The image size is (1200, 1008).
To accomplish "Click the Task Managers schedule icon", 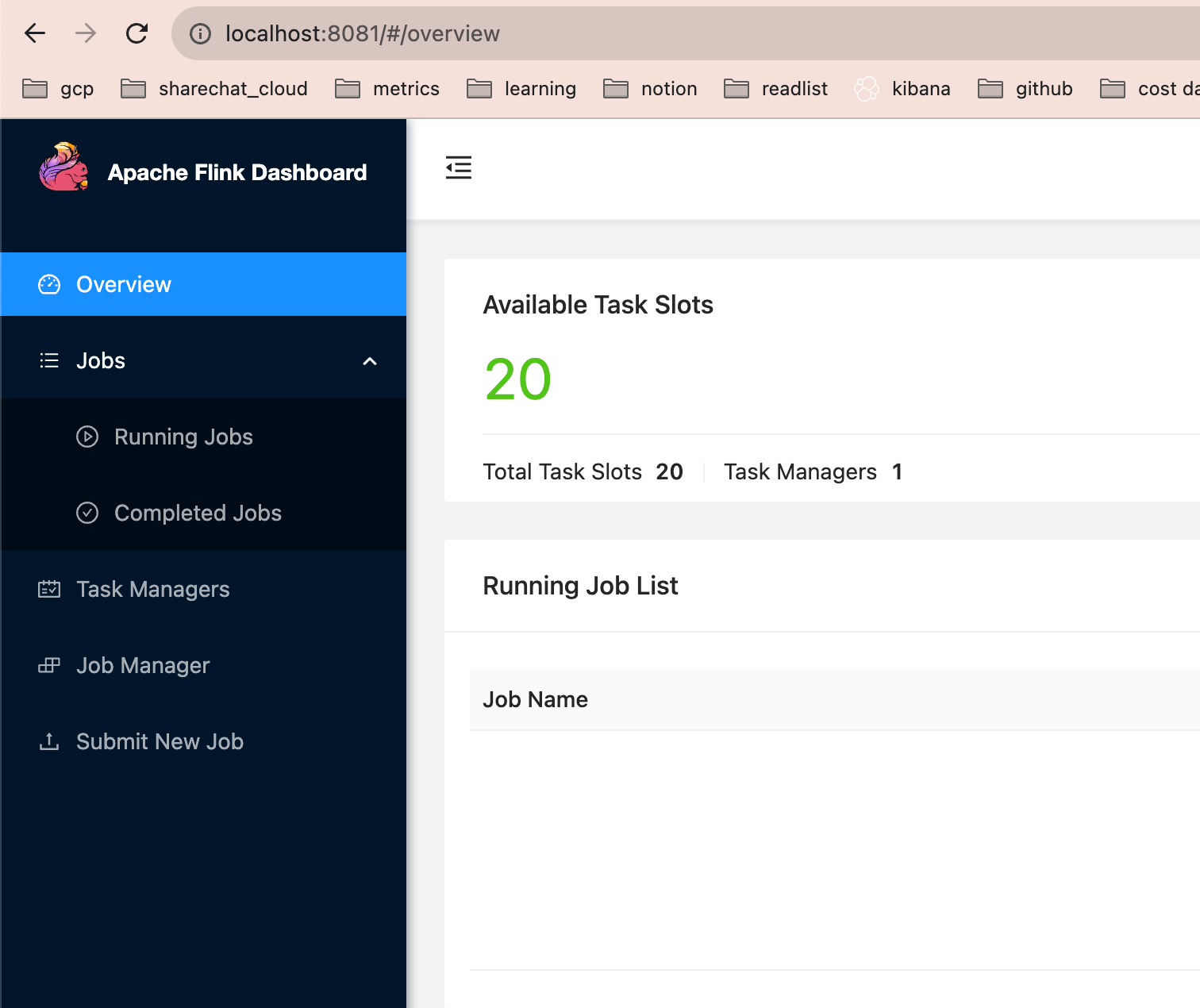I will pos(49,589).
